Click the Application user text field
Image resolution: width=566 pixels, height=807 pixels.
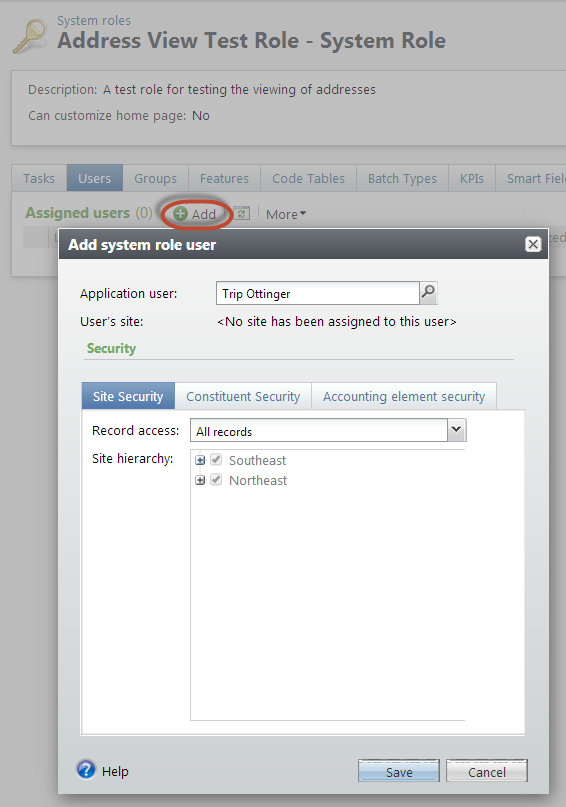pos(317,293)
